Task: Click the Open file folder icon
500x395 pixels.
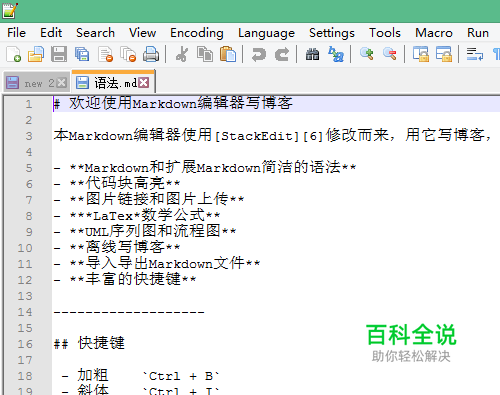Action: (x=36, y=54)
